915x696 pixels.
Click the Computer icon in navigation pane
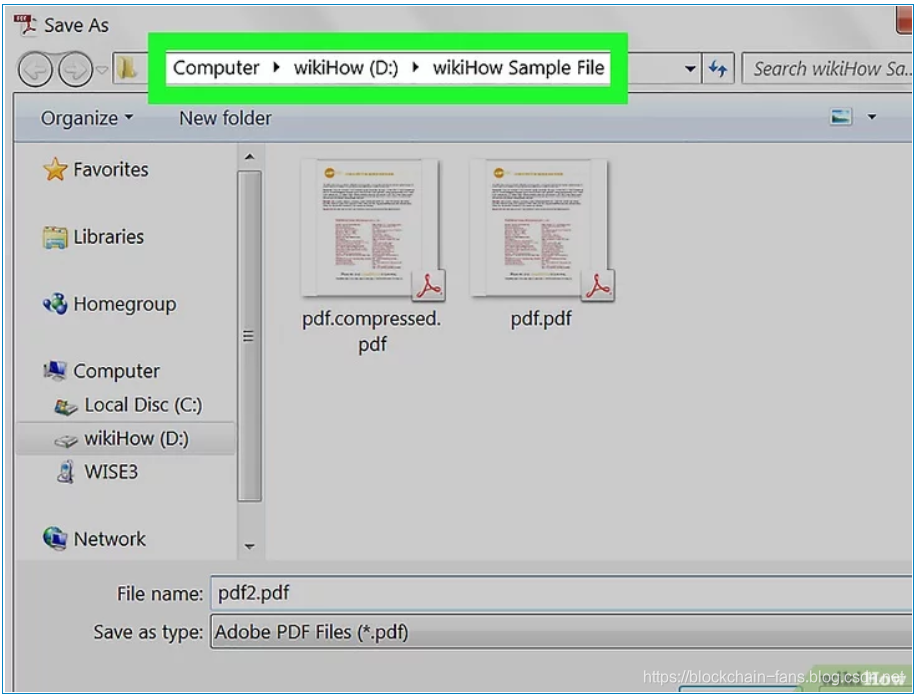tap(55, 370)
